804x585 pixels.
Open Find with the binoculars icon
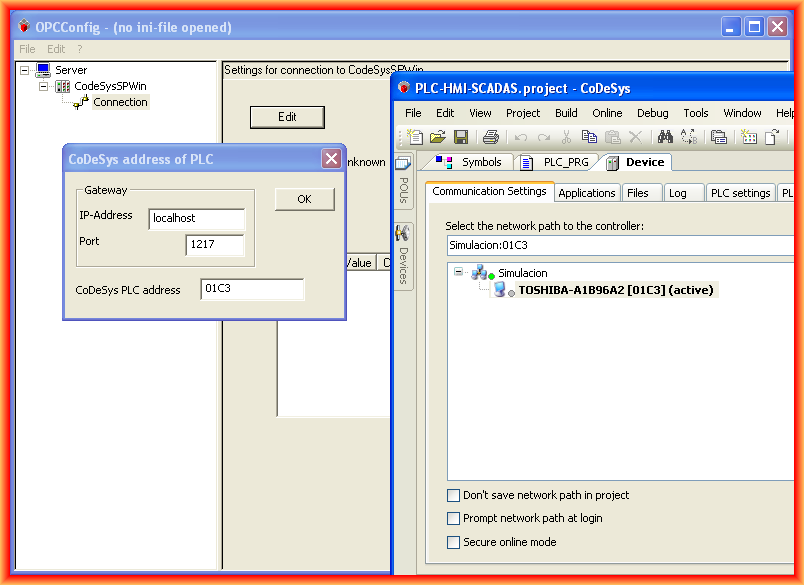pos(665,137)
